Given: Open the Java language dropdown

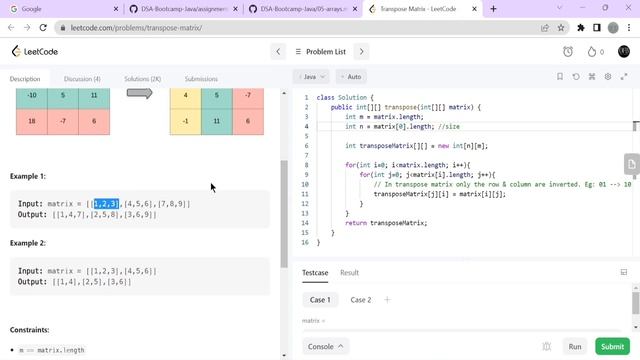Looking at the screenshot, I should 311,77.
